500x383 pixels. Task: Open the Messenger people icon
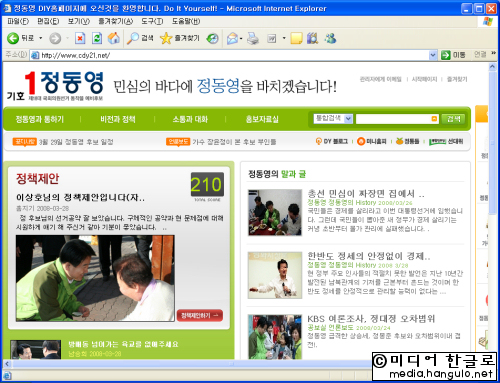pyautogui.click(x=330, y=38)
